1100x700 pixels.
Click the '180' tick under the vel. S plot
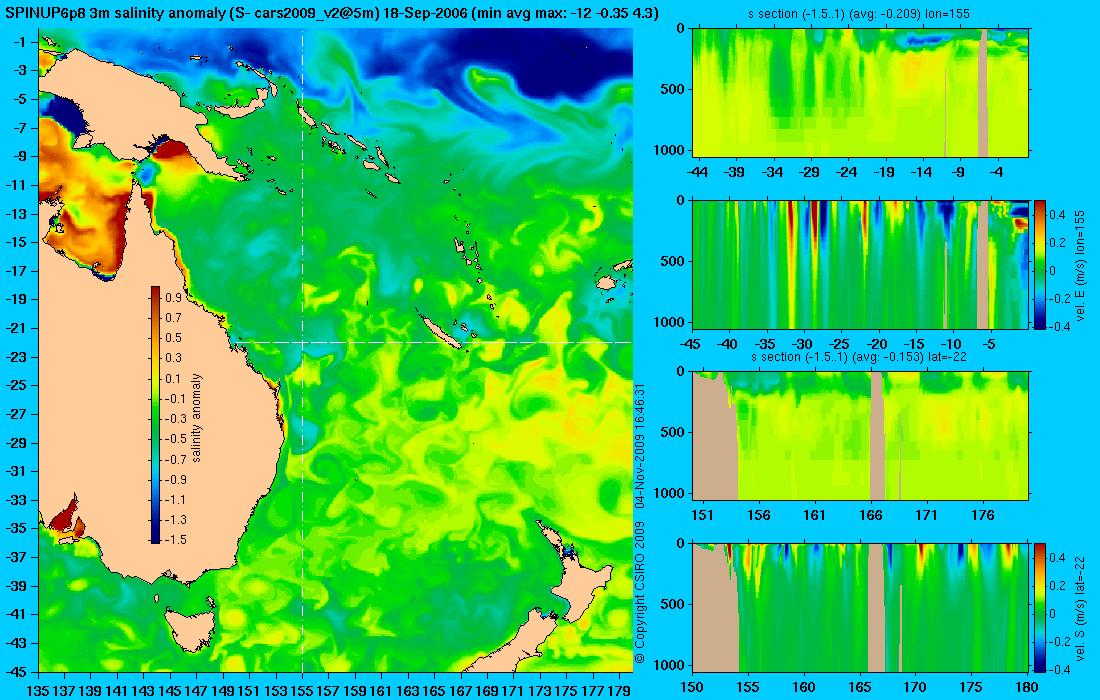[x=1027, y=687]
